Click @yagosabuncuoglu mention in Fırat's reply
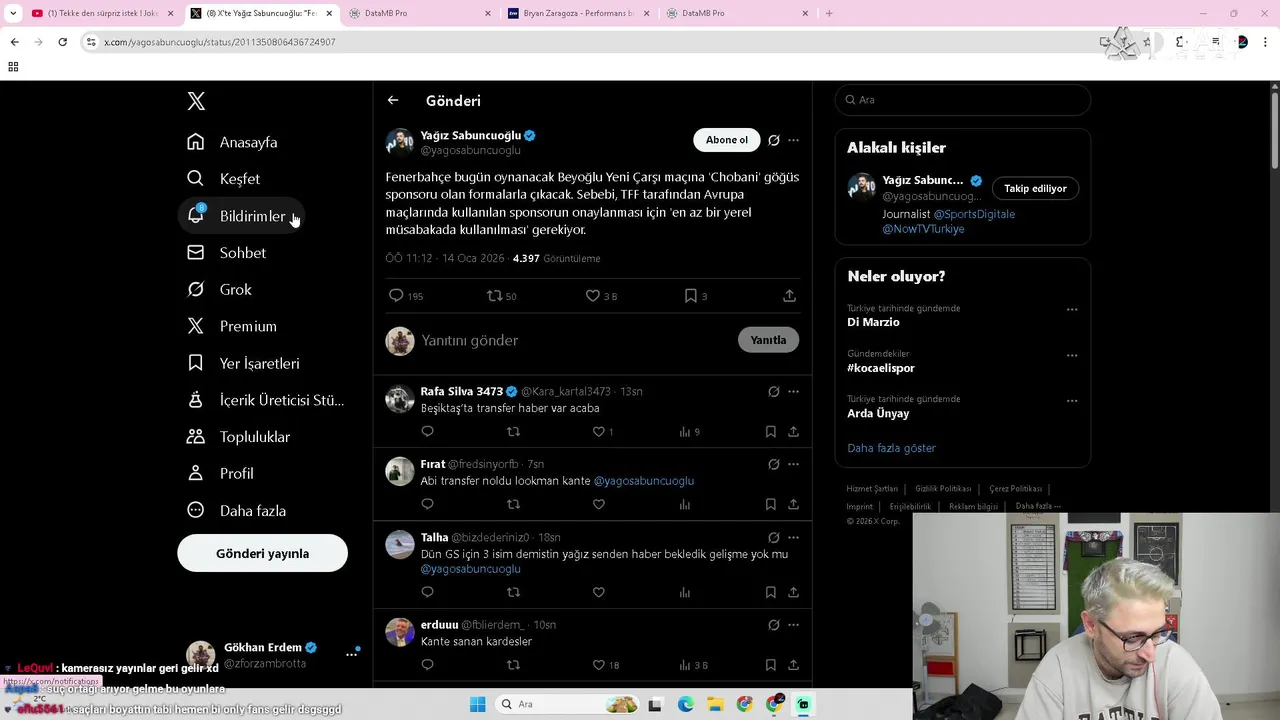Screen dimensions: 1280x720 click(x=643, y=481)
